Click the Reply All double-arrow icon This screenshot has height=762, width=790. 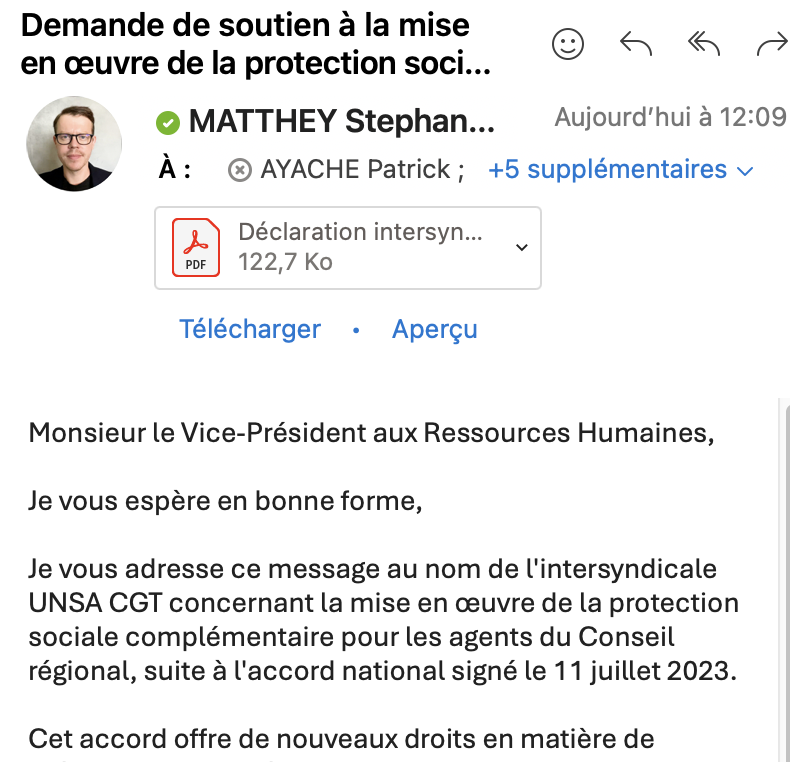click(704, 43)
